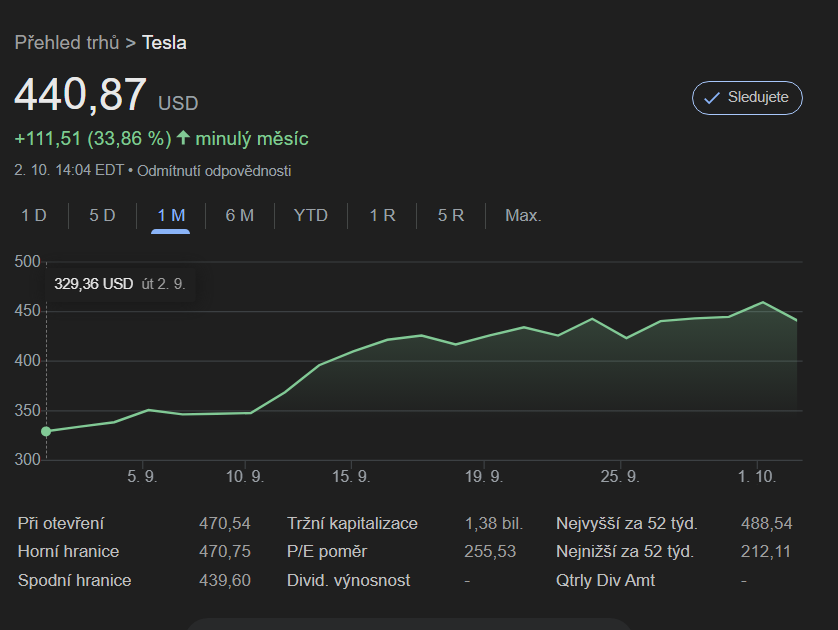Select the 1 R yearly range

click(x=382, y=215)
